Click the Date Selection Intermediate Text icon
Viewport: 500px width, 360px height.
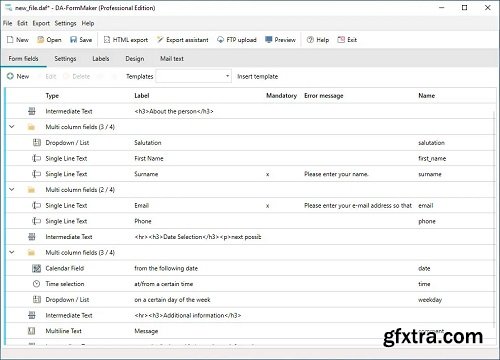point(32,237)
